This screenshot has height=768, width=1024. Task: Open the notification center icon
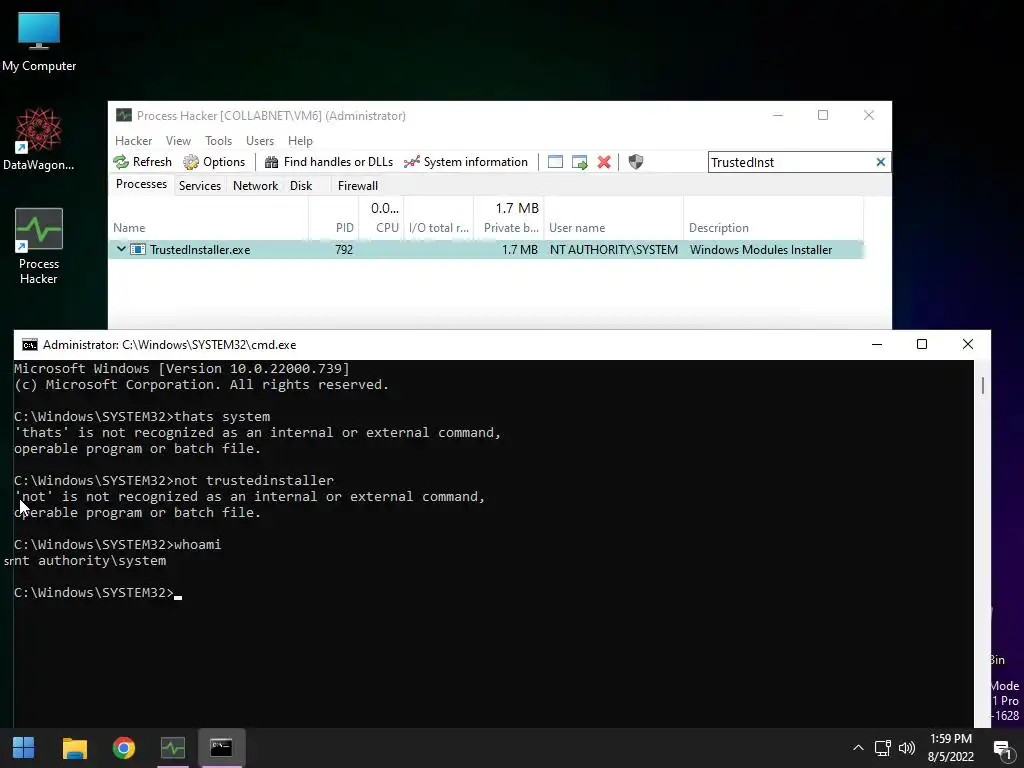coord(1002,748)
